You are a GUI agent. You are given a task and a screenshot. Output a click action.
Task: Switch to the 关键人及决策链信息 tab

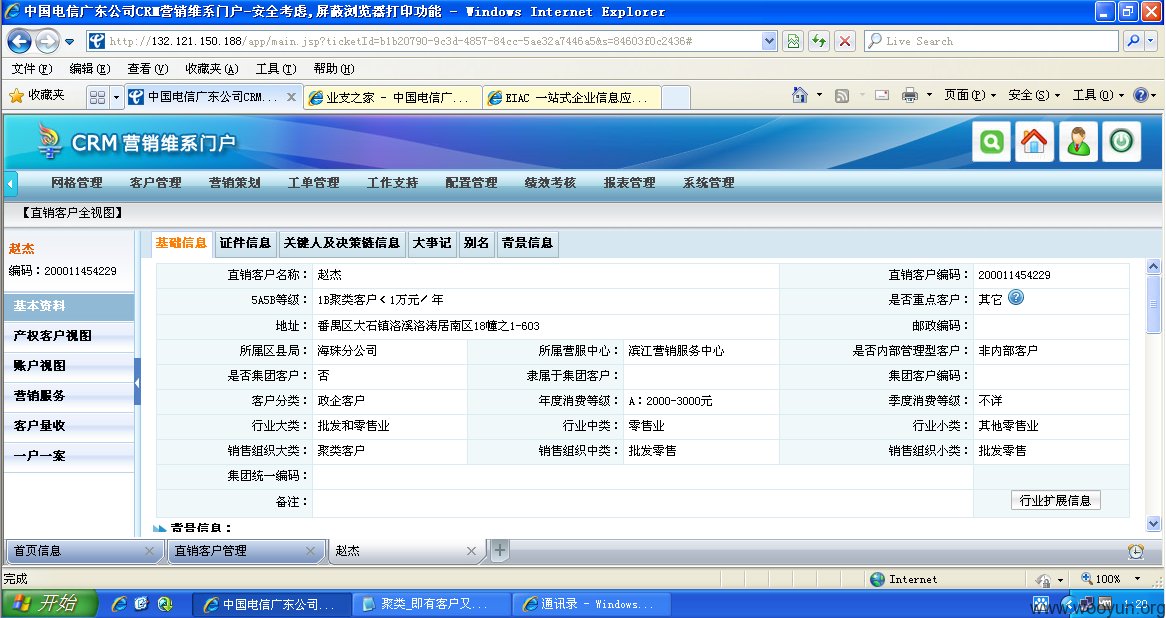[341, 243]
